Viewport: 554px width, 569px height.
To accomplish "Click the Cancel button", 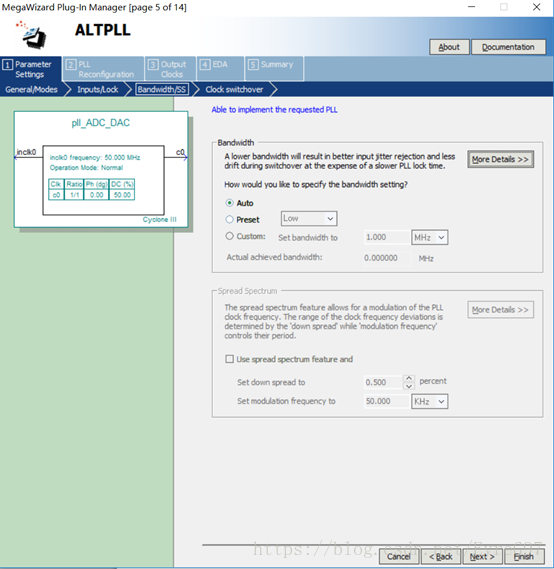I will pos(399,556).
